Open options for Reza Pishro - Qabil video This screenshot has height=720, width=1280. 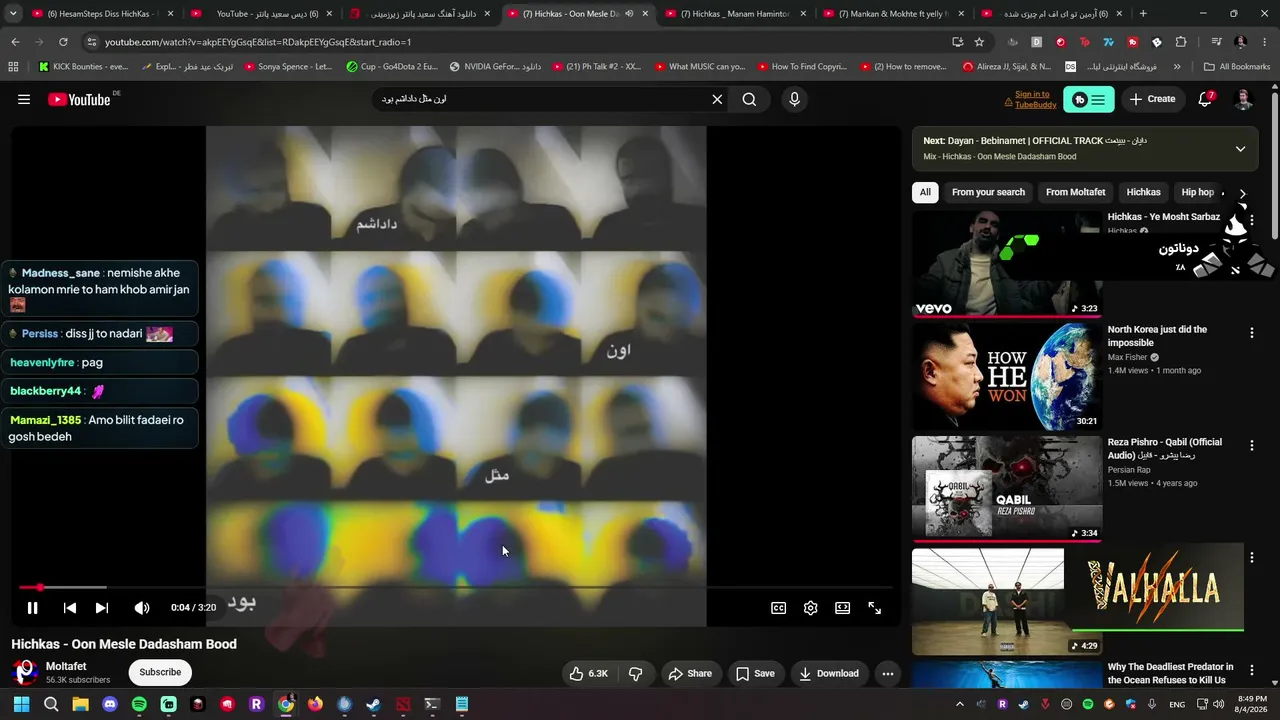pos(1251,445)
